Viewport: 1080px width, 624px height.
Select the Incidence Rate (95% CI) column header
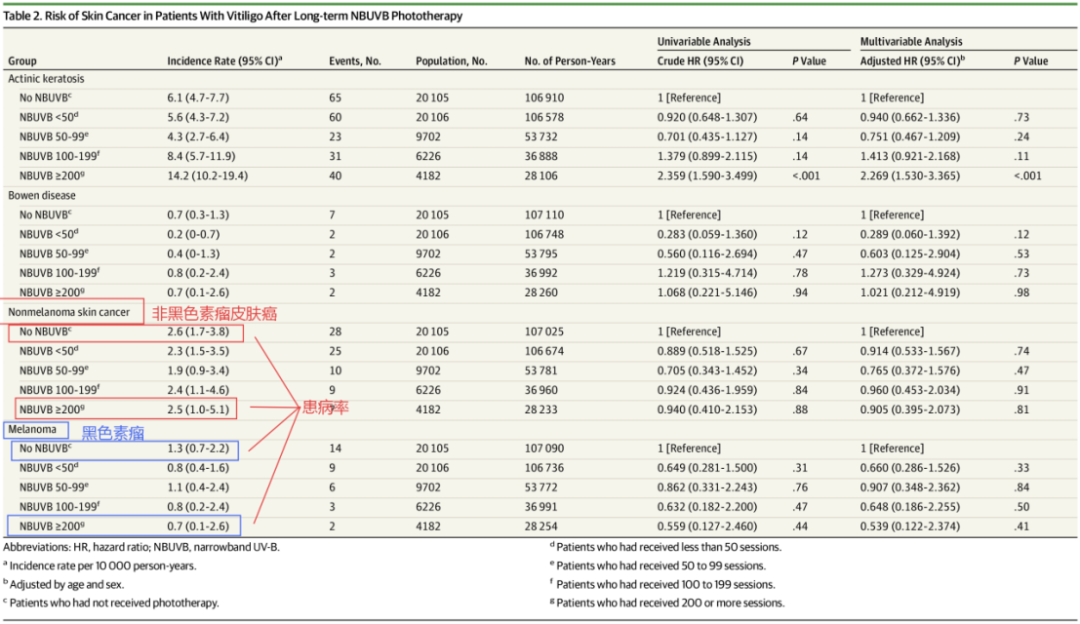(224, 61)
